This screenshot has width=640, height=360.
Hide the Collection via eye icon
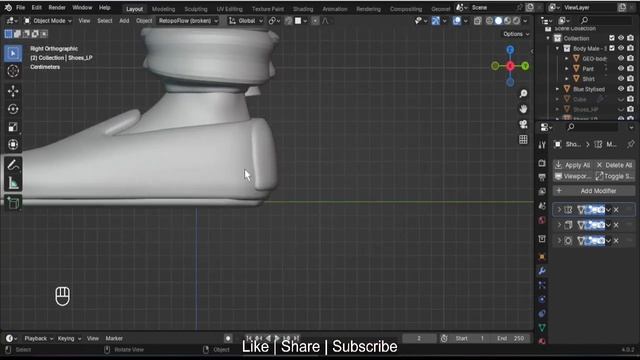[621, 38]
